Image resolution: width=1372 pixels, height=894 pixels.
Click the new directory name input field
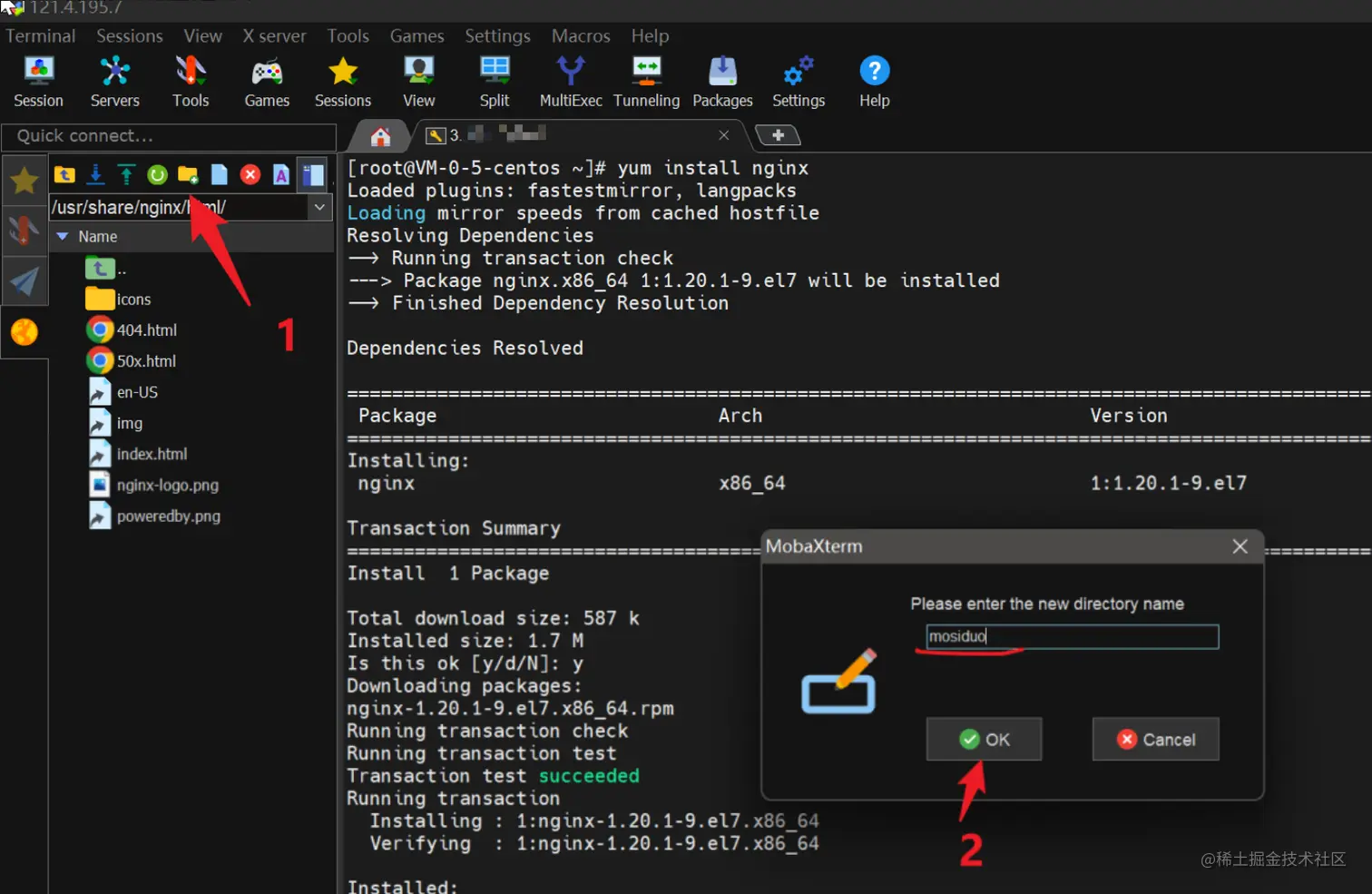[x=1072, y=636]
